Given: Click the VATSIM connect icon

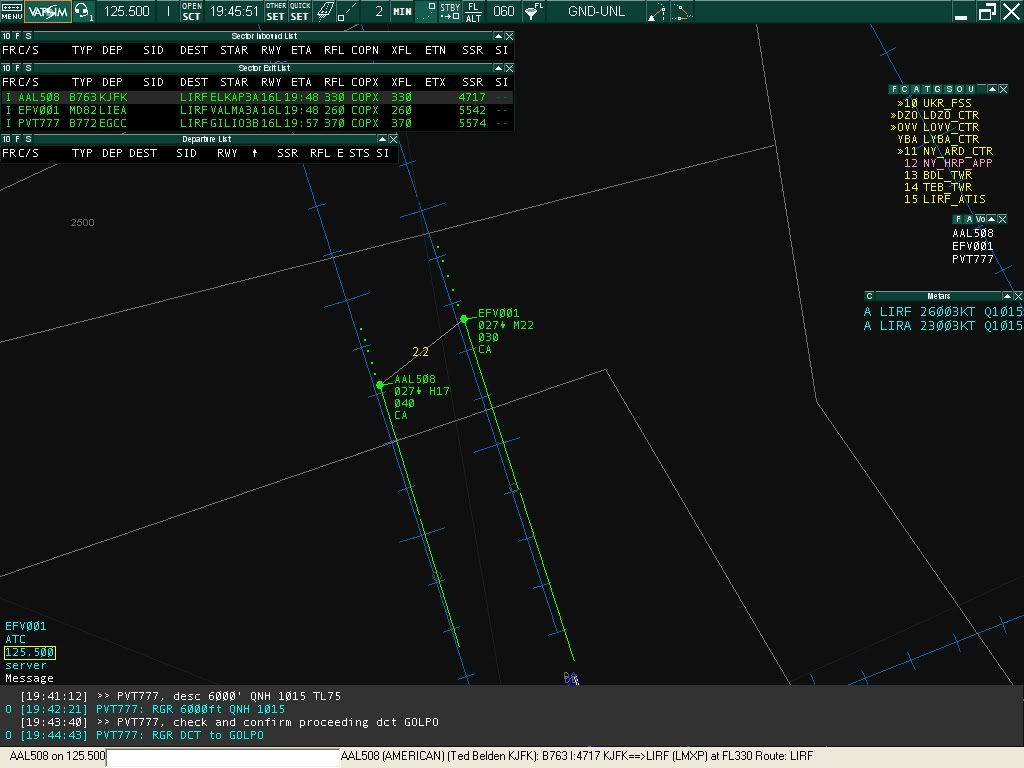Looking at the screenshot, I should (x=48, y=11).
